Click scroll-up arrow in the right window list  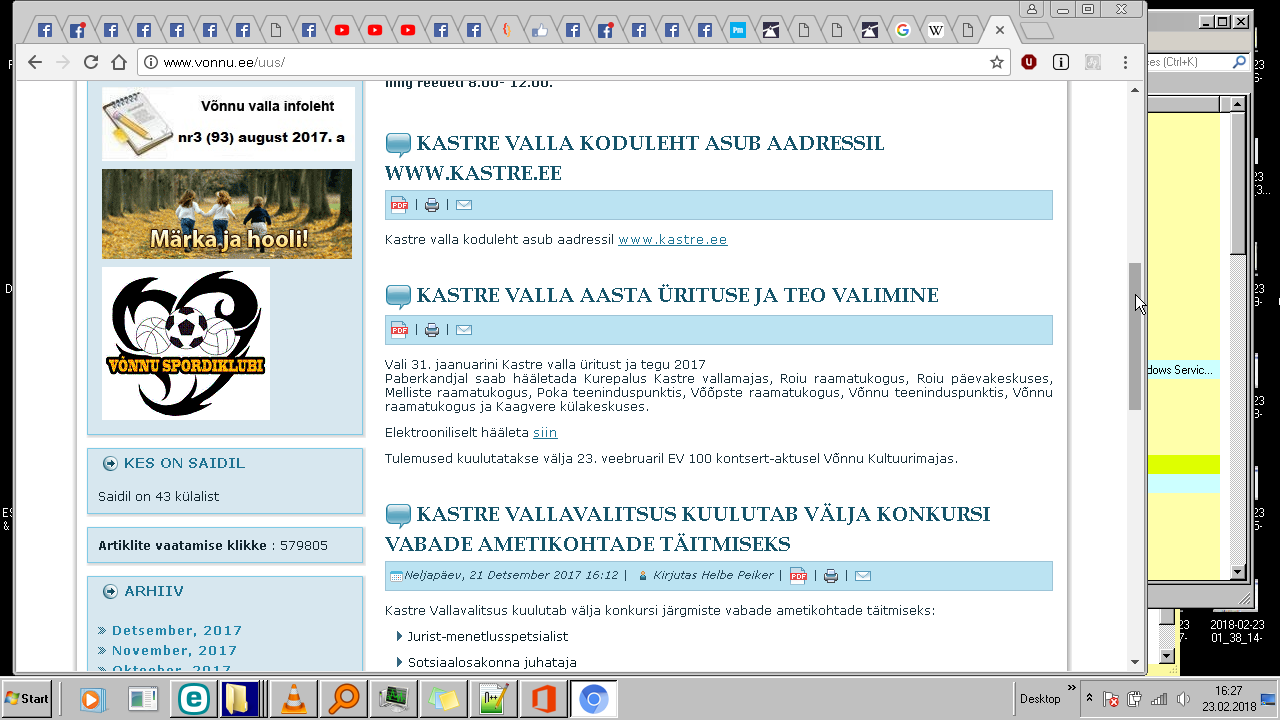1238,104
